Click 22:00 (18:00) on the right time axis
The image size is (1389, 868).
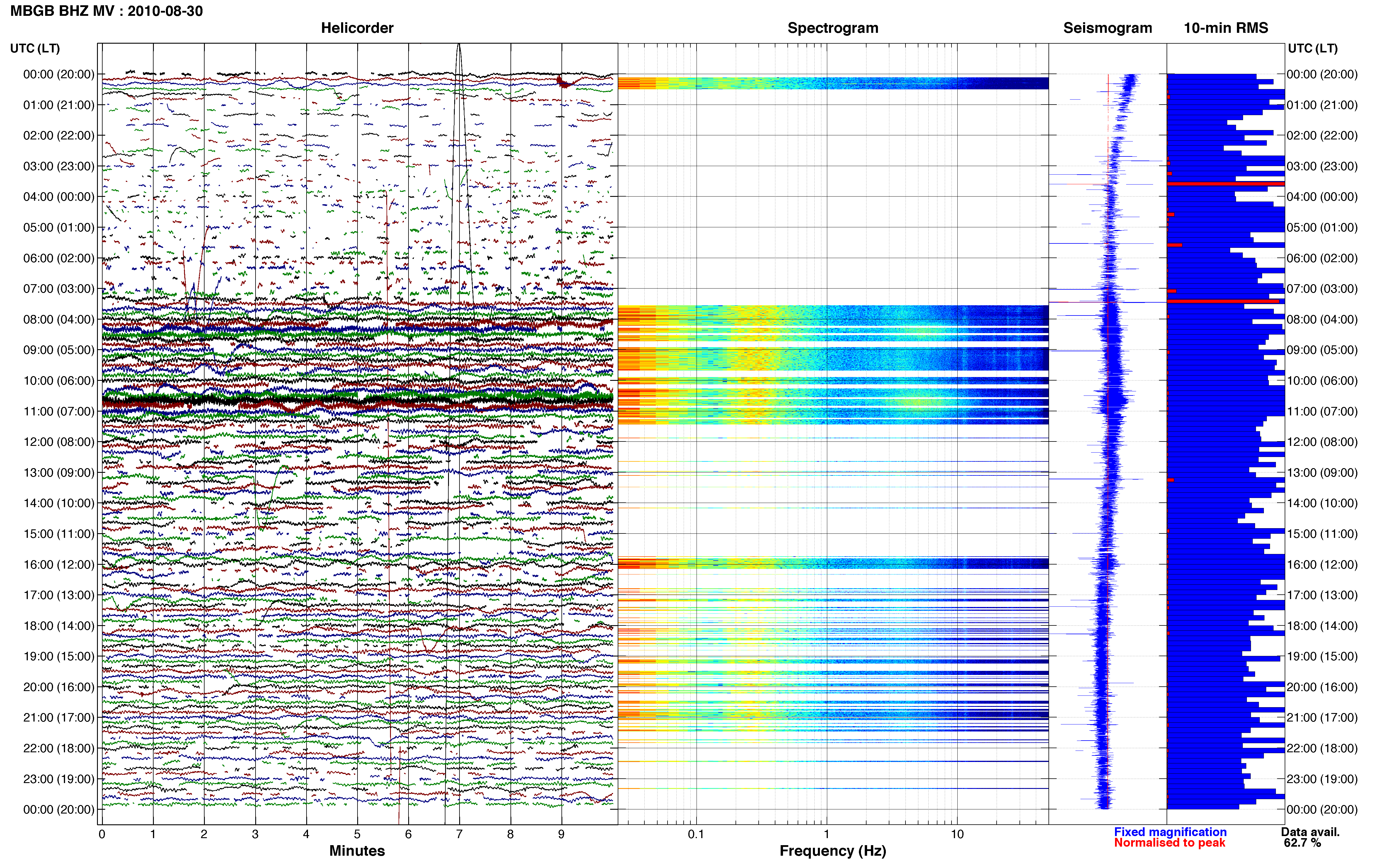(1322, 748)
